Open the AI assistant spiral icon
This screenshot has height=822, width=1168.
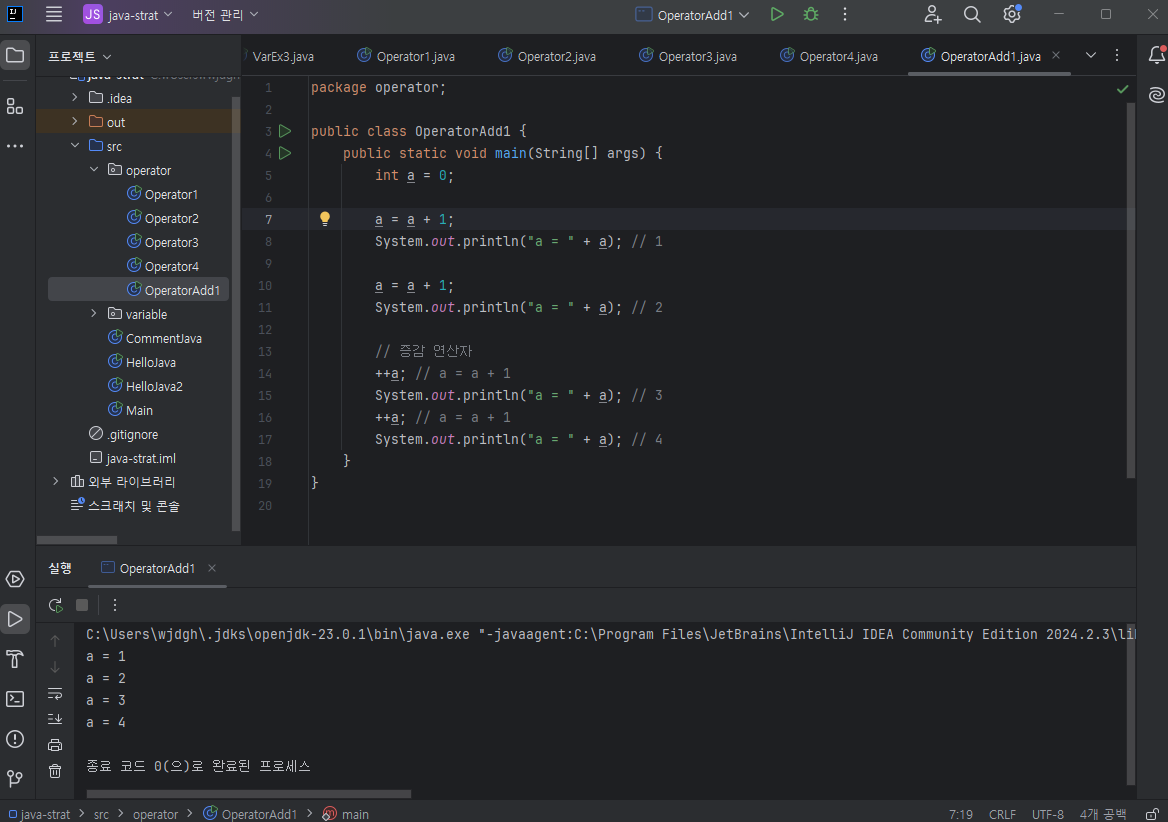point(1156,95)
